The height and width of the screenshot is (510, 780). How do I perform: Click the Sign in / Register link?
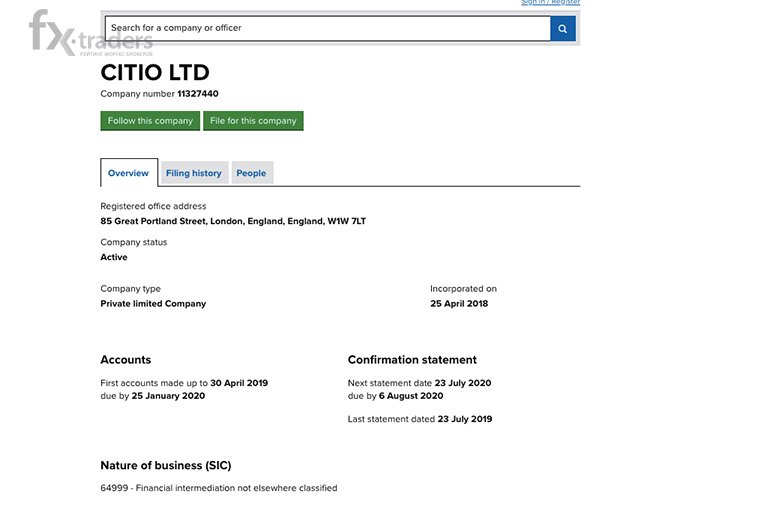550,2
